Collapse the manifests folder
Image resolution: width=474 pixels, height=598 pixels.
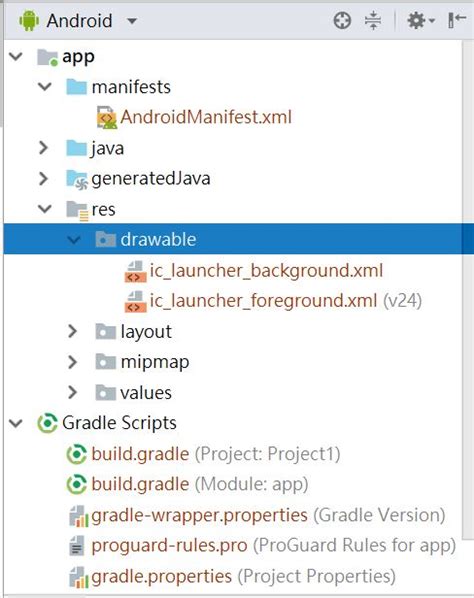[x=45, y=87]
